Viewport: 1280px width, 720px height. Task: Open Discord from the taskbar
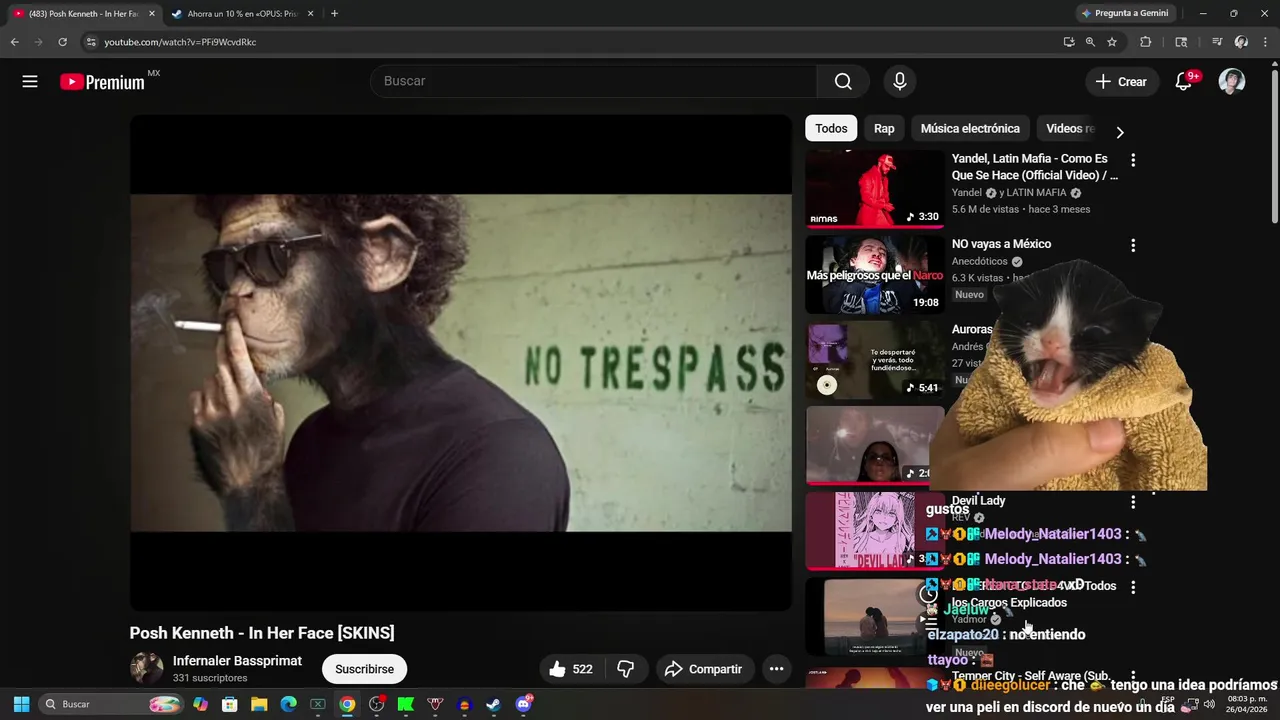523,704
